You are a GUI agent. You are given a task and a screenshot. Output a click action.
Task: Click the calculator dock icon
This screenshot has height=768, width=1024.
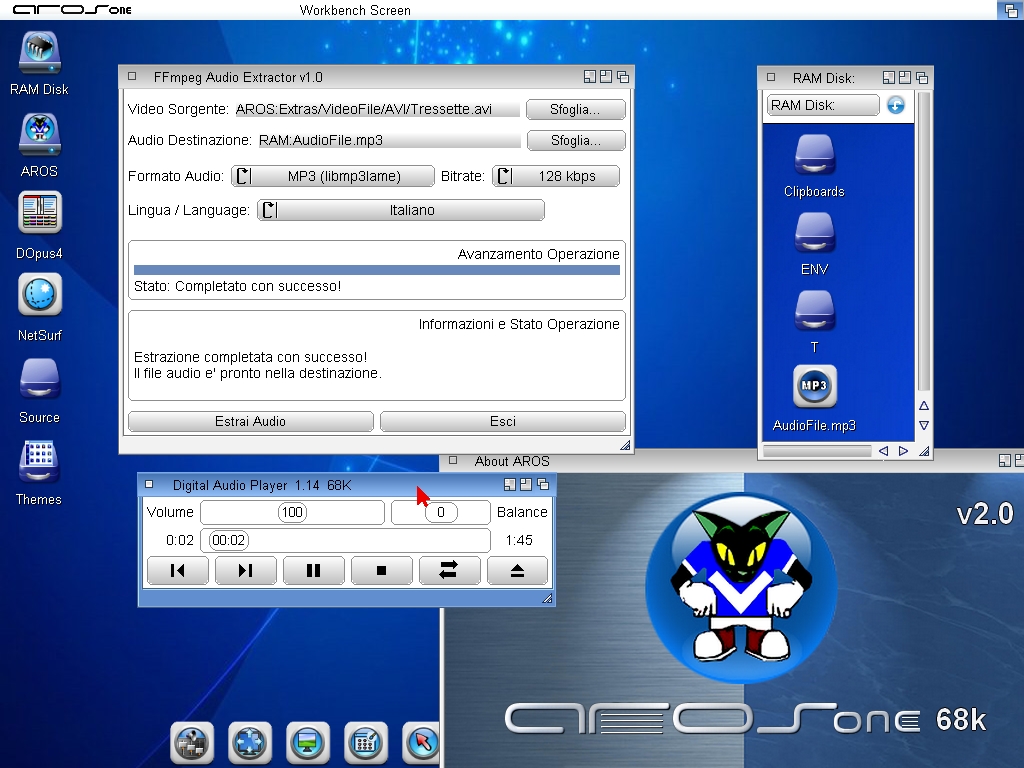coord(366,743)
